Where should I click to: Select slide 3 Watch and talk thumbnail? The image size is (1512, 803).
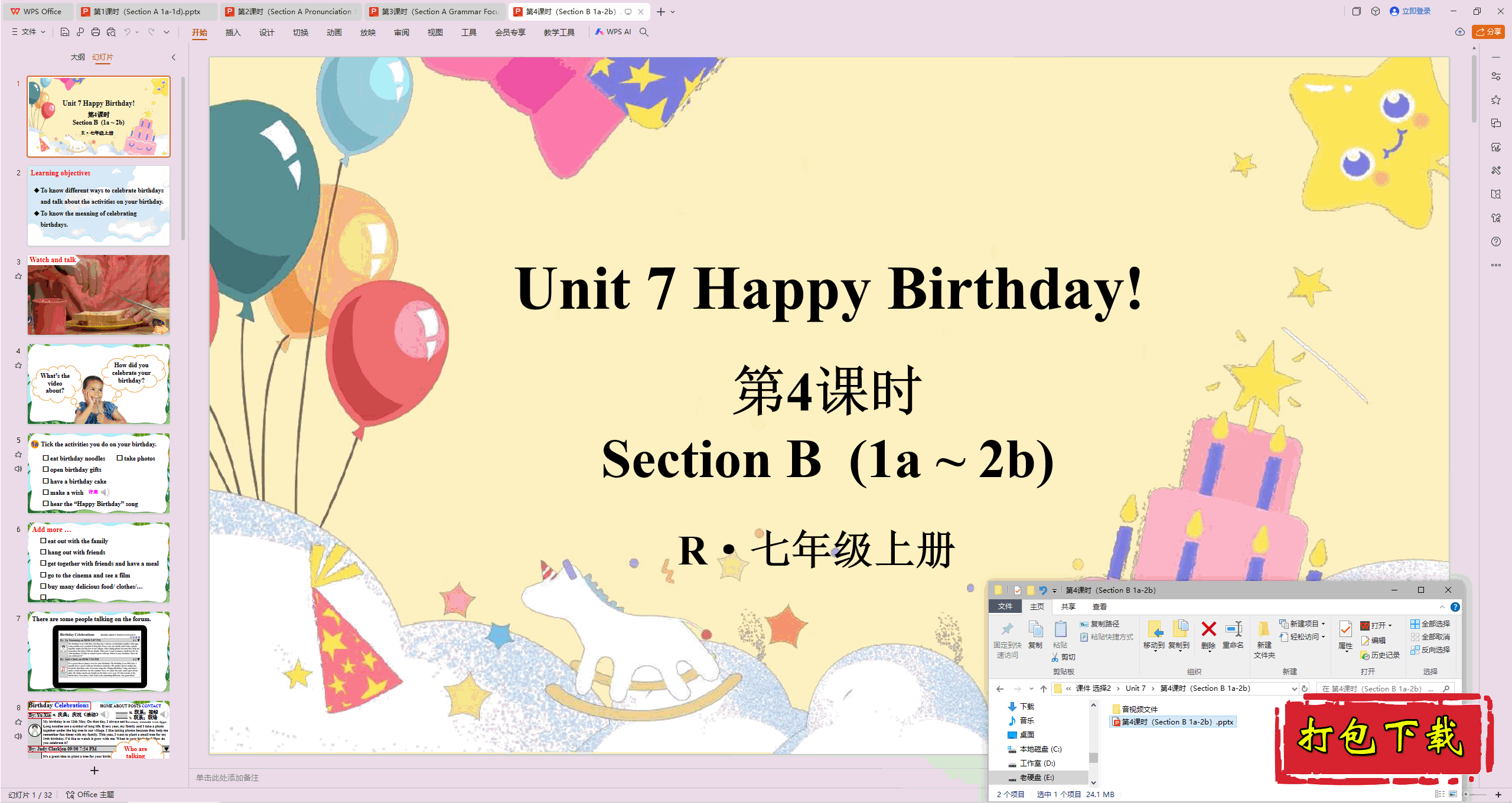(99, 295)
